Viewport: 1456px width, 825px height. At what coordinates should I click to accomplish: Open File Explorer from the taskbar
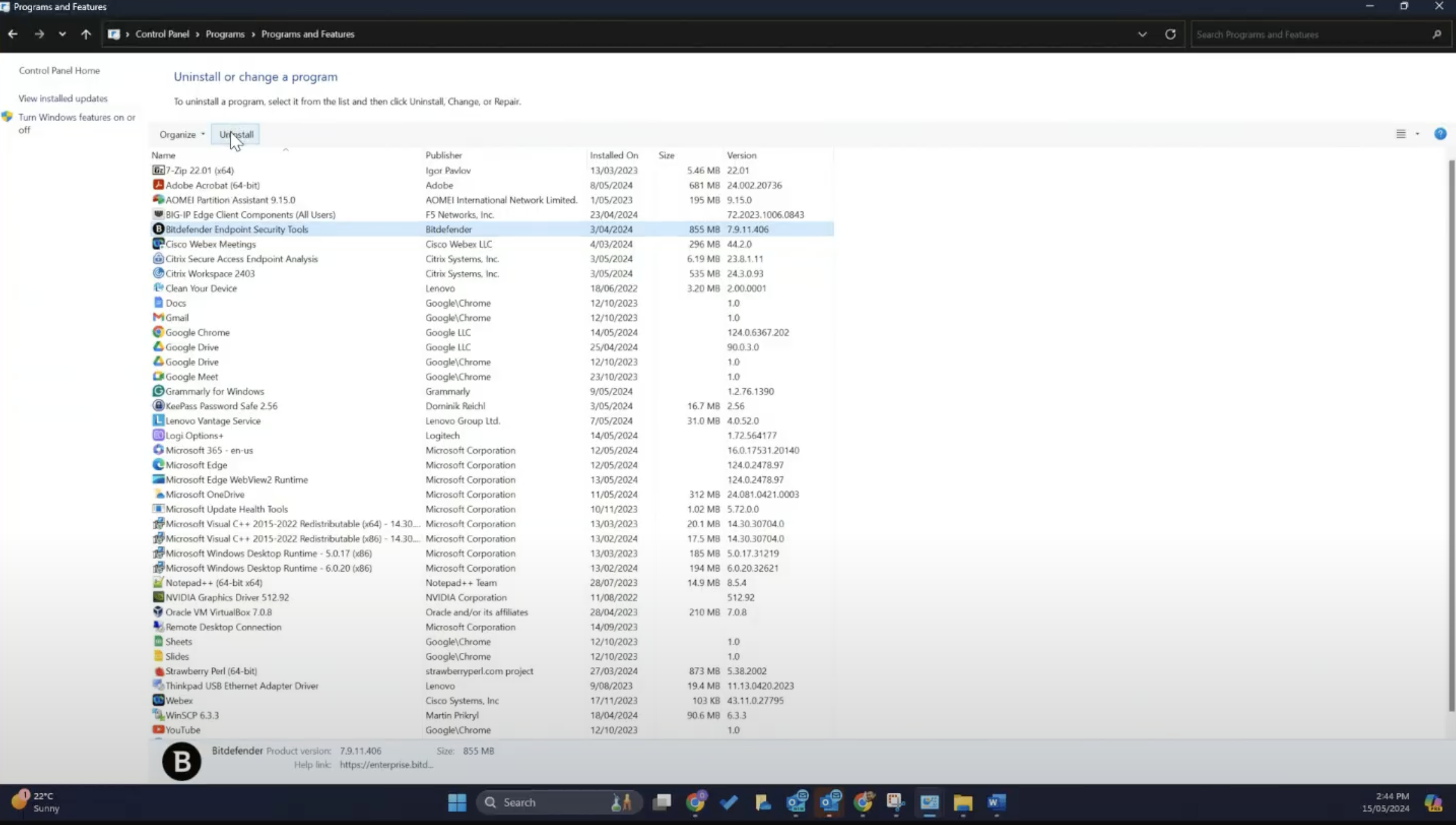(x=963, y=802)
